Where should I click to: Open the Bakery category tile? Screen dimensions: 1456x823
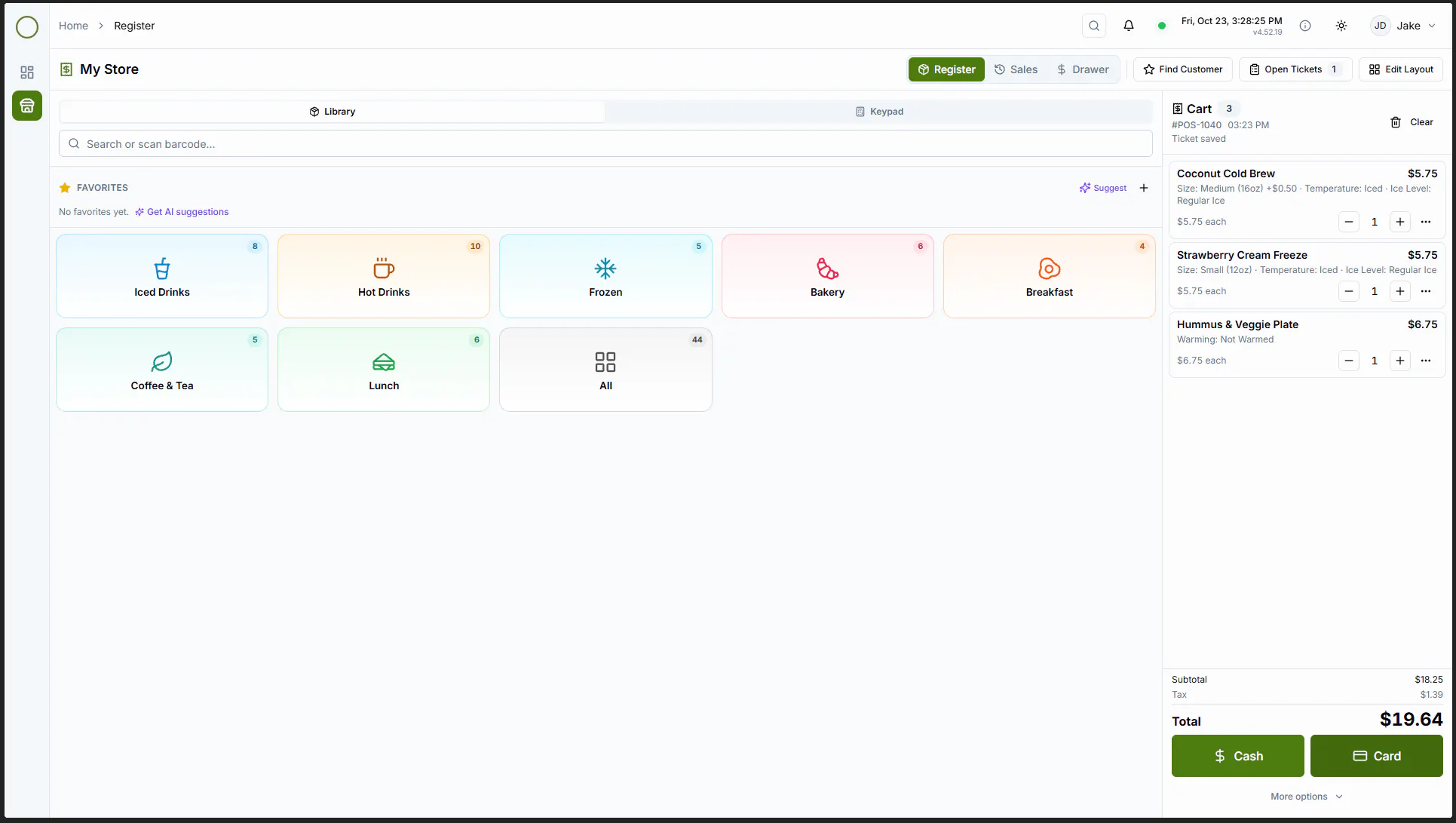tap(827, 276)
